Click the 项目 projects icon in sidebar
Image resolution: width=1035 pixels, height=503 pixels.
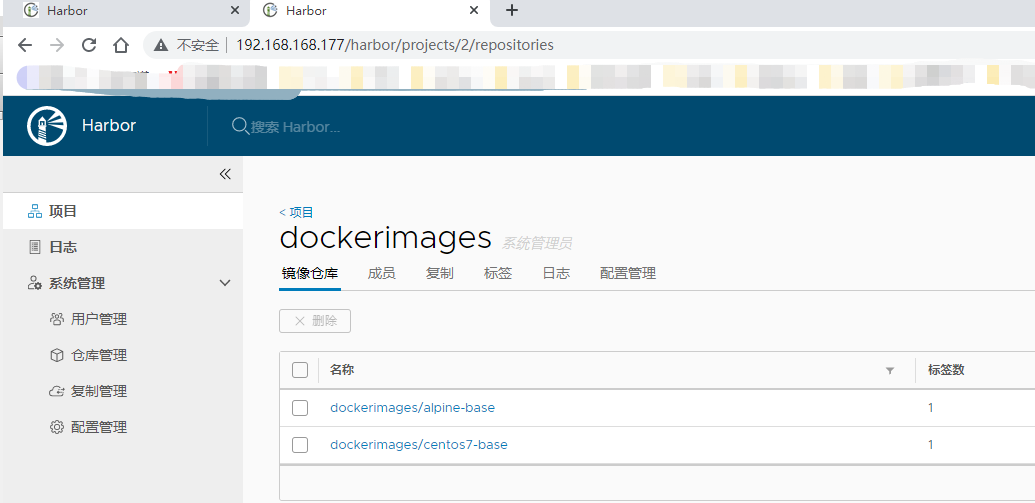tap(35, 211)
